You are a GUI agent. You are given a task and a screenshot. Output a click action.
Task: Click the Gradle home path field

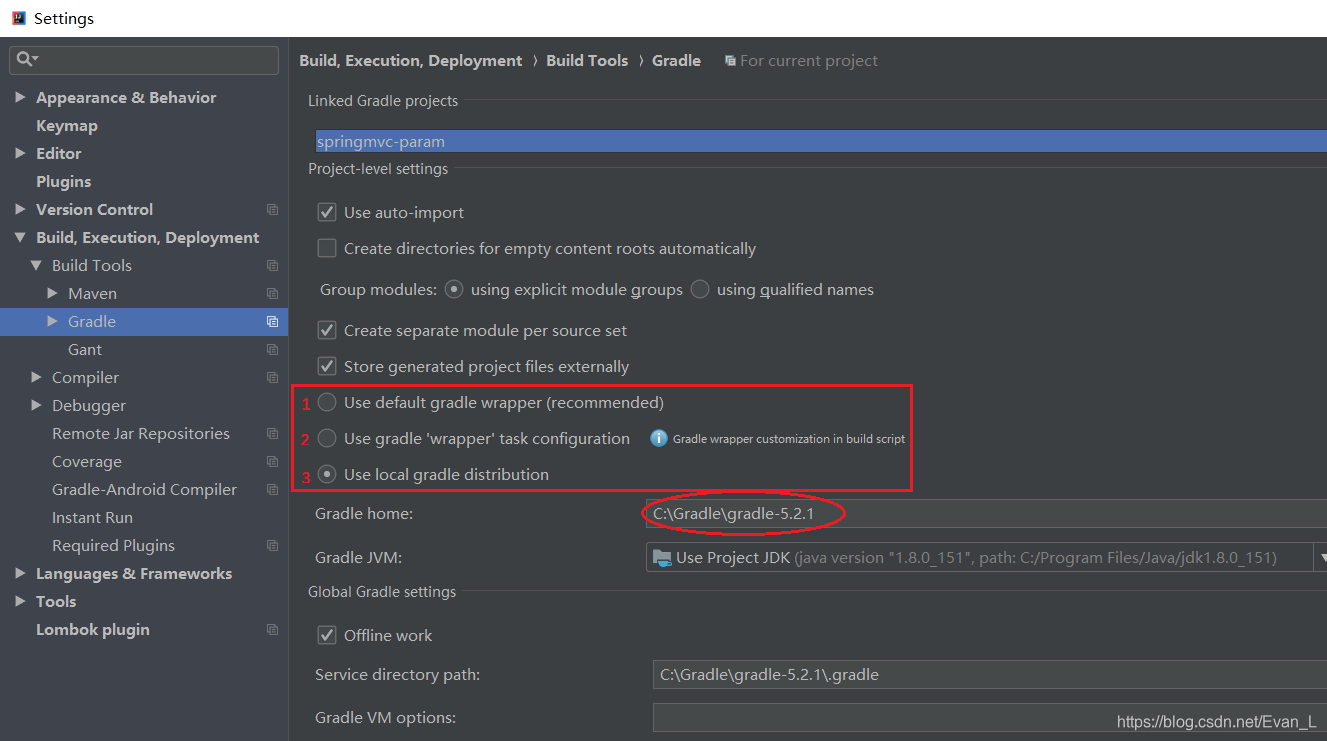(x=986, y=513)
